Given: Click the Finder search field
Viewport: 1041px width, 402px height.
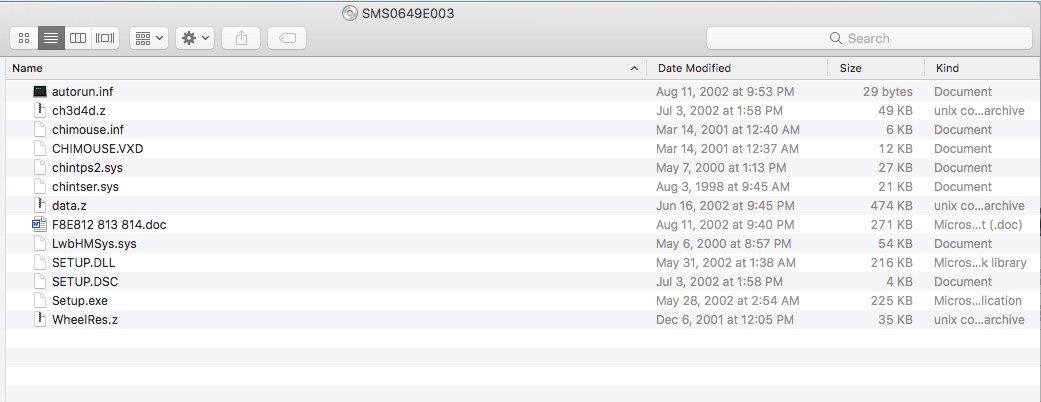Looking at the screenshot, I should coord(869,38).
